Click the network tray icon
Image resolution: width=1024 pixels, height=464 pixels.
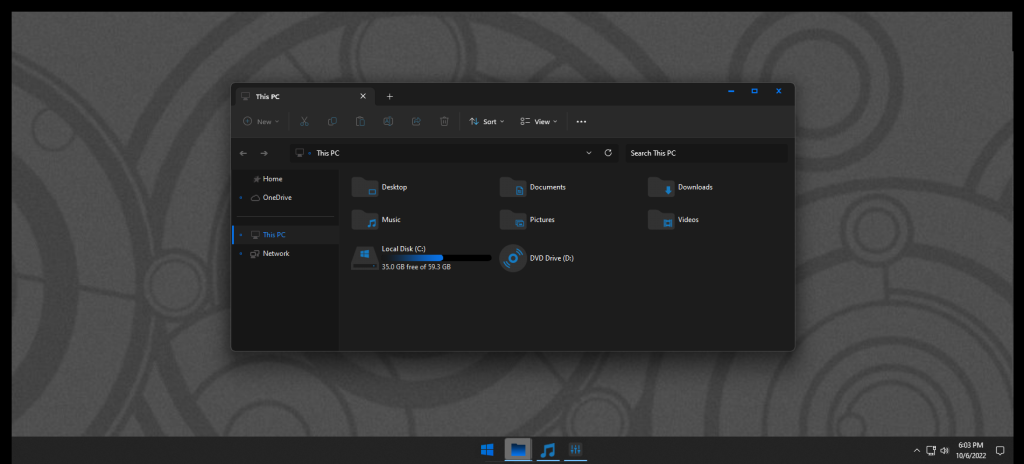coord(931,450)
